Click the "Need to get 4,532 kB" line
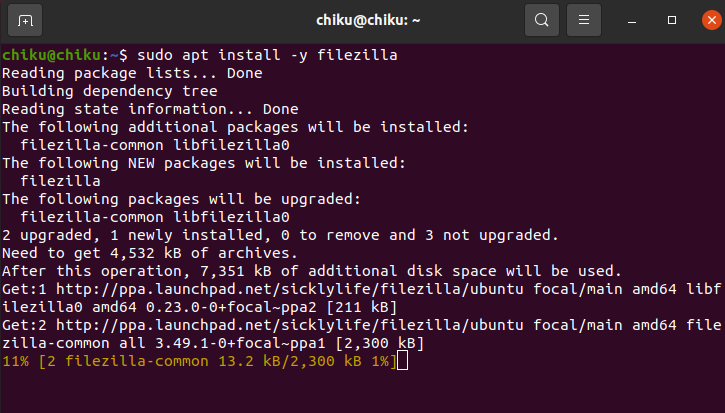This screenshot has height=413, width=725. [142, 253]
